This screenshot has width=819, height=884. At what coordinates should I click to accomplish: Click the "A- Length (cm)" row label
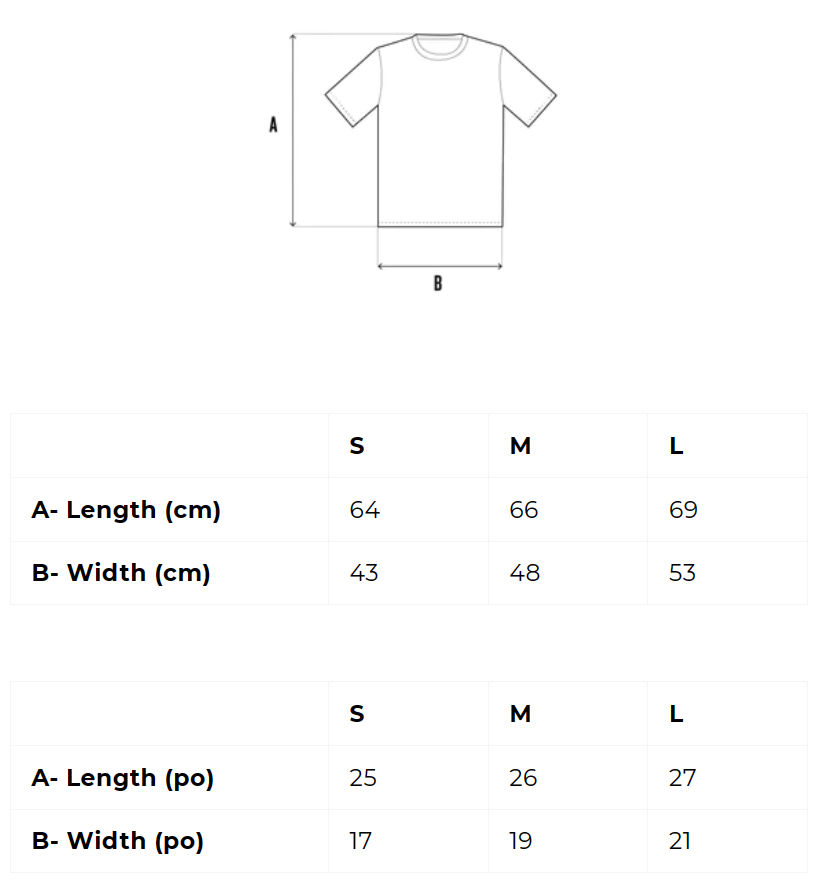tap(126, 510)
